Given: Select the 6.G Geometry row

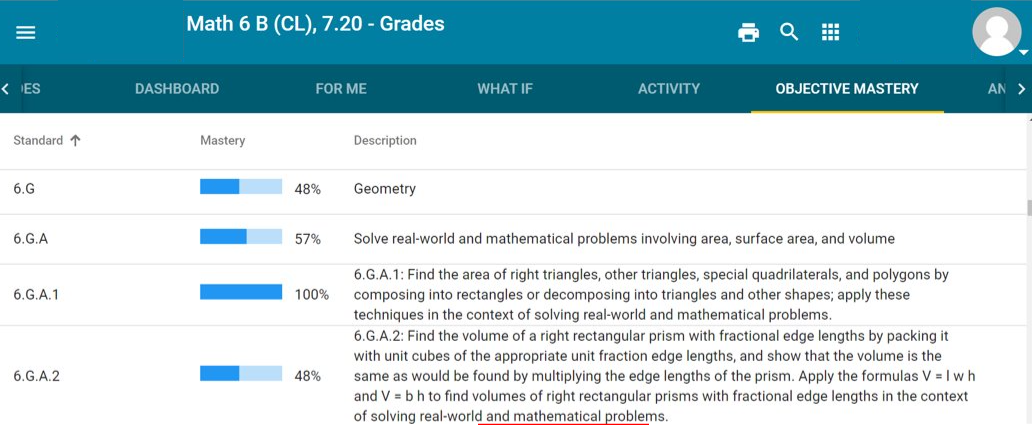Looking at the screenshot, I should (x=513, y=190).
